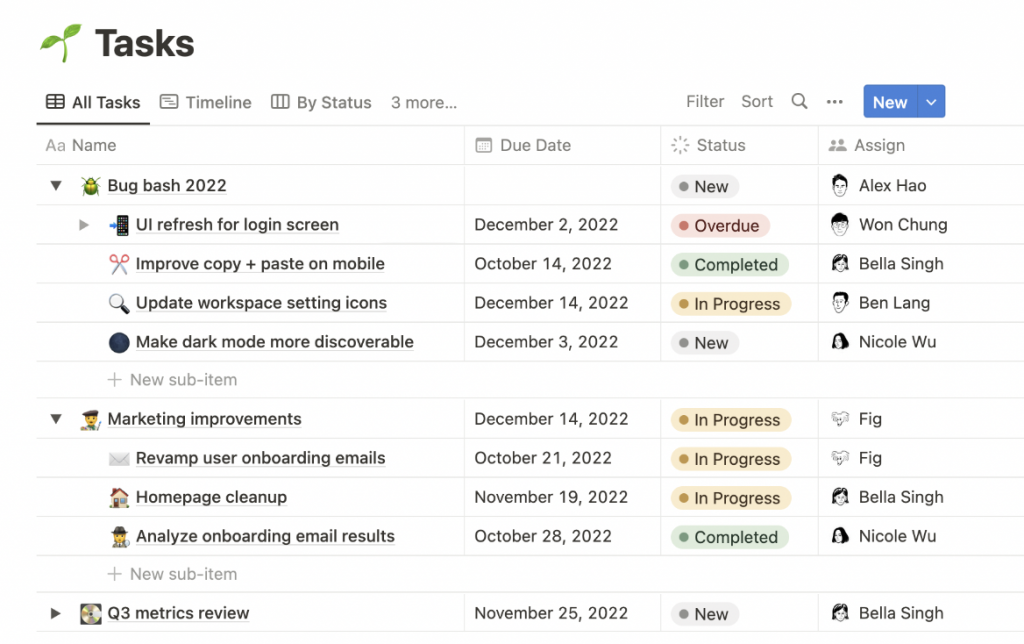Collapse the Bug bash 2022 group
The height and width of the screenshot is (644, 1024).
[x=56, y=186]
